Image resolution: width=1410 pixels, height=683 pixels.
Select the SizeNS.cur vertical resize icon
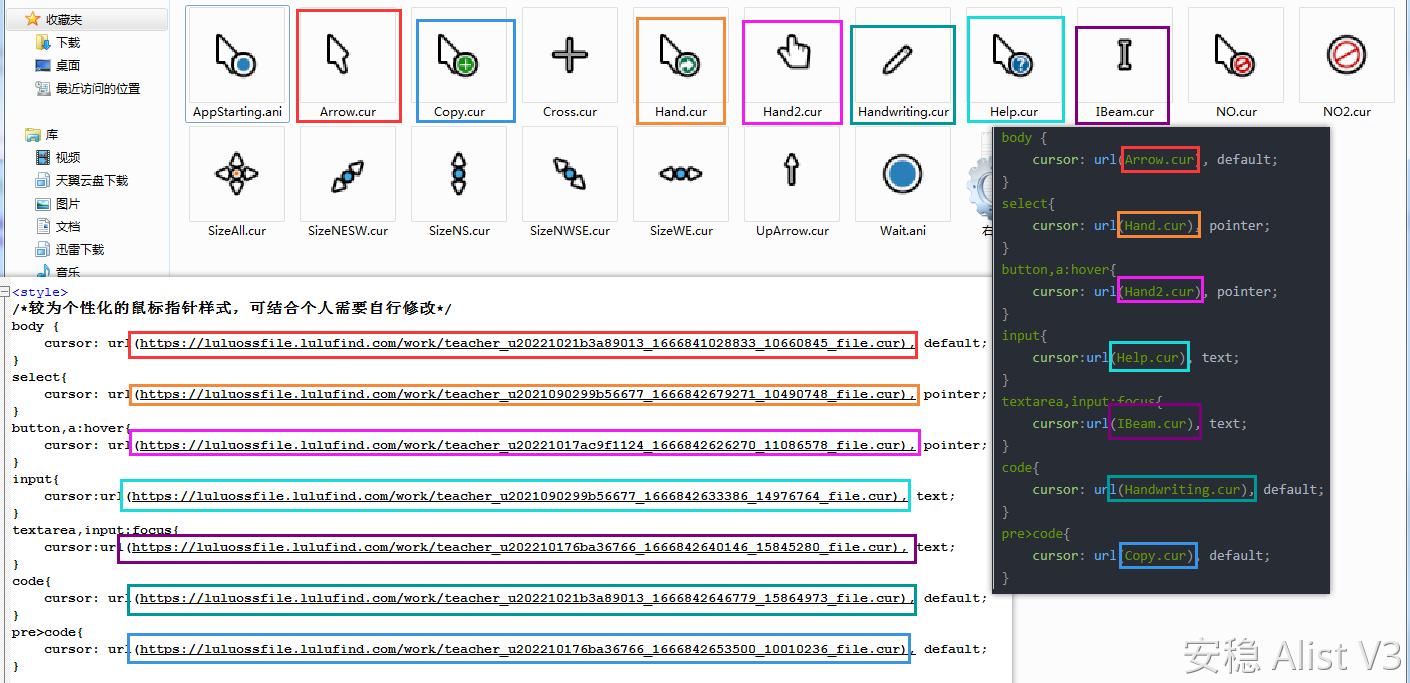pyautogui.click(x=459, y=174)
